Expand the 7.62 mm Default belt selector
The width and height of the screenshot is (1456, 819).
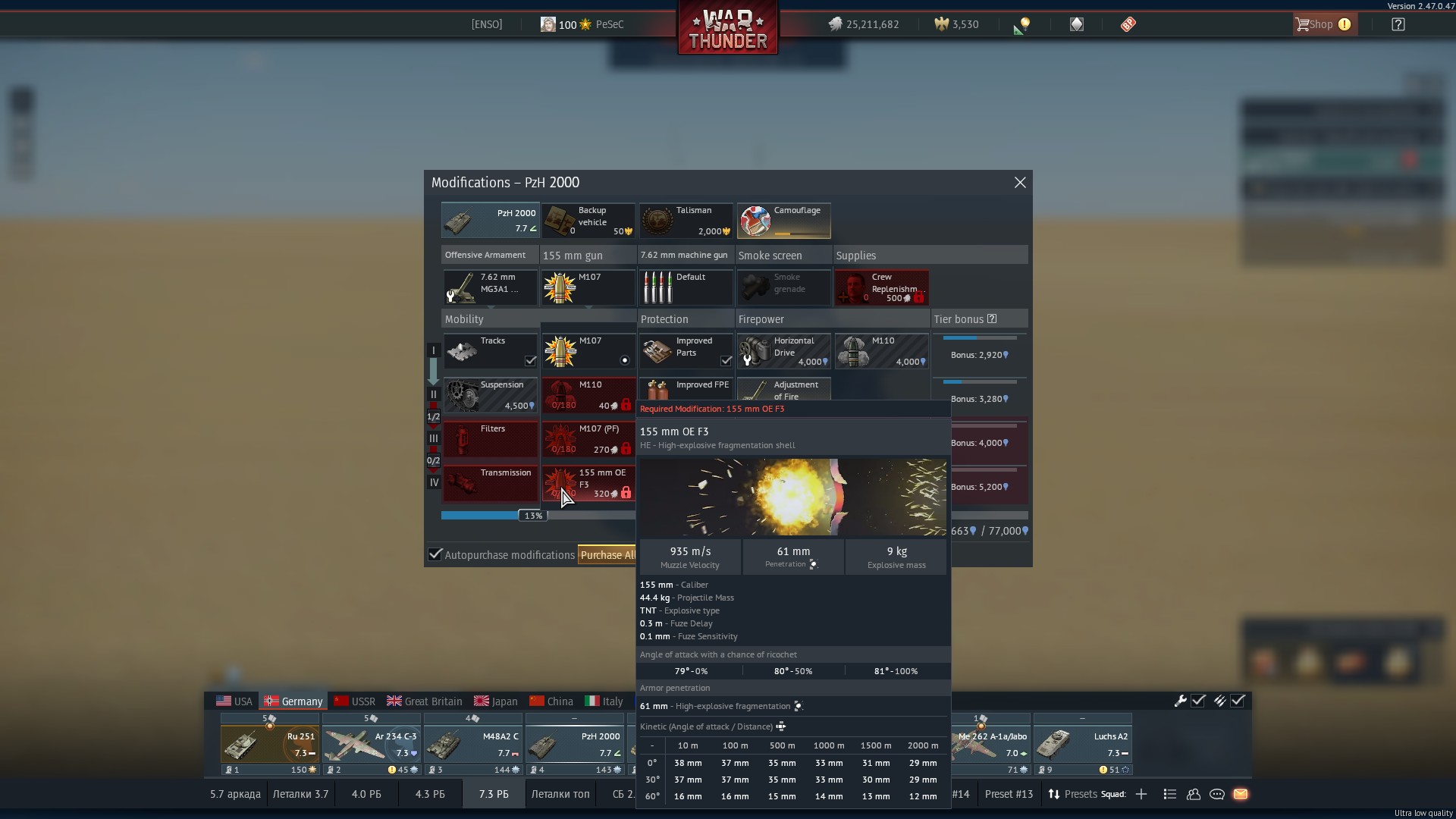point(686,287)
